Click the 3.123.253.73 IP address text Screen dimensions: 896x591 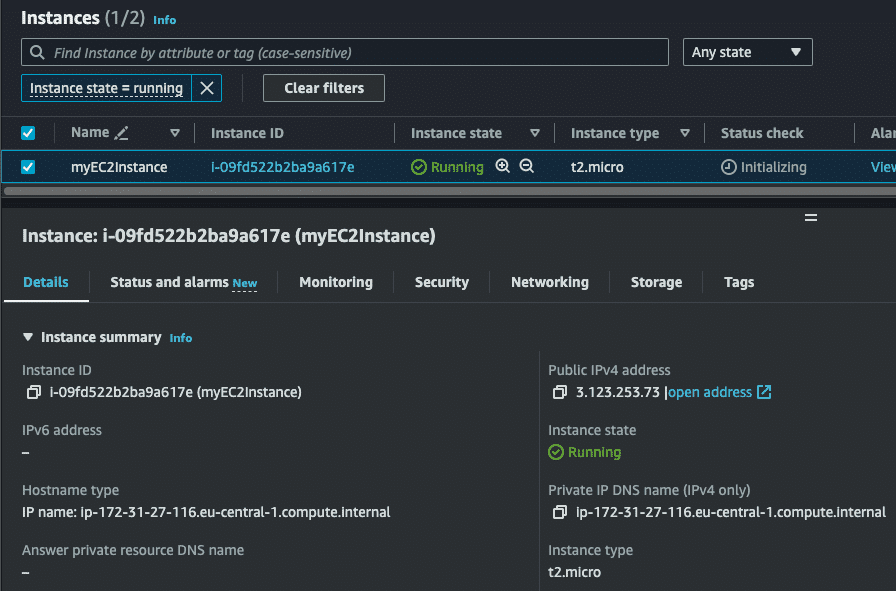pos(618,392)
